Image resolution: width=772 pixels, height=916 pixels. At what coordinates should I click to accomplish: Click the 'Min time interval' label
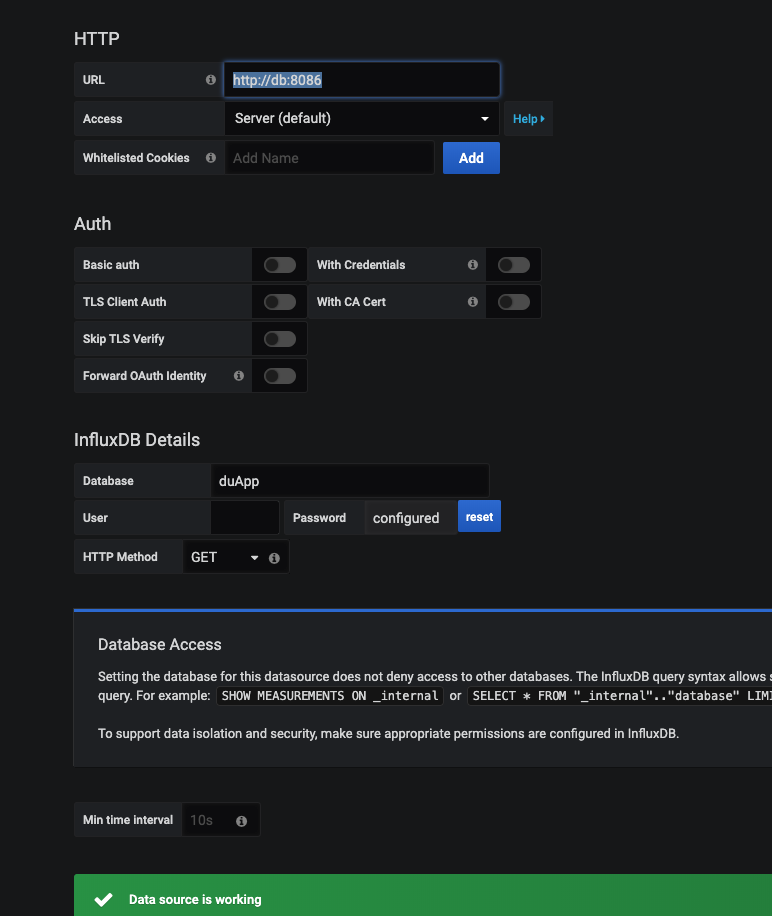(x=128, y=820)
